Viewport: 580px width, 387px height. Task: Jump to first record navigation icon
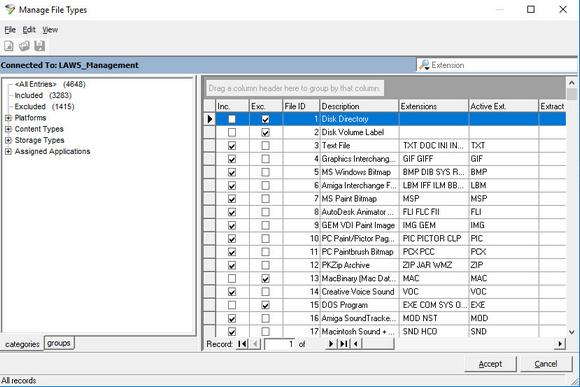tap(243, 344)
